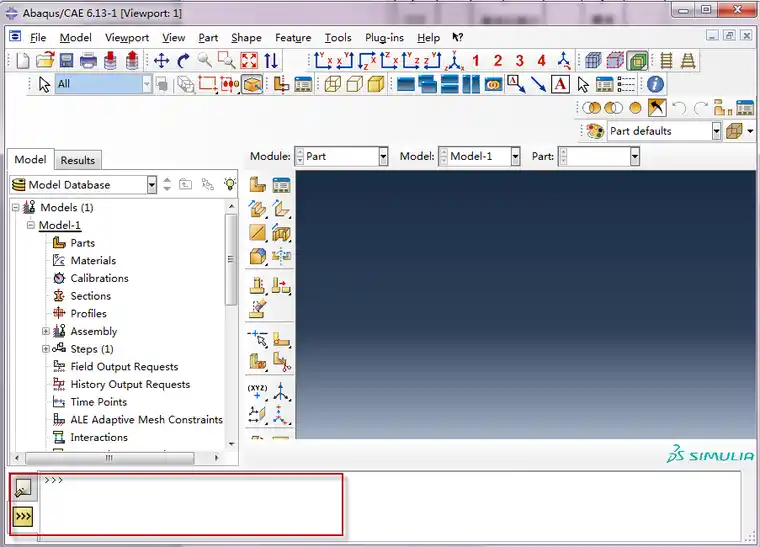
Task: Click the context help arrow icon
Action: coord(458,37)
